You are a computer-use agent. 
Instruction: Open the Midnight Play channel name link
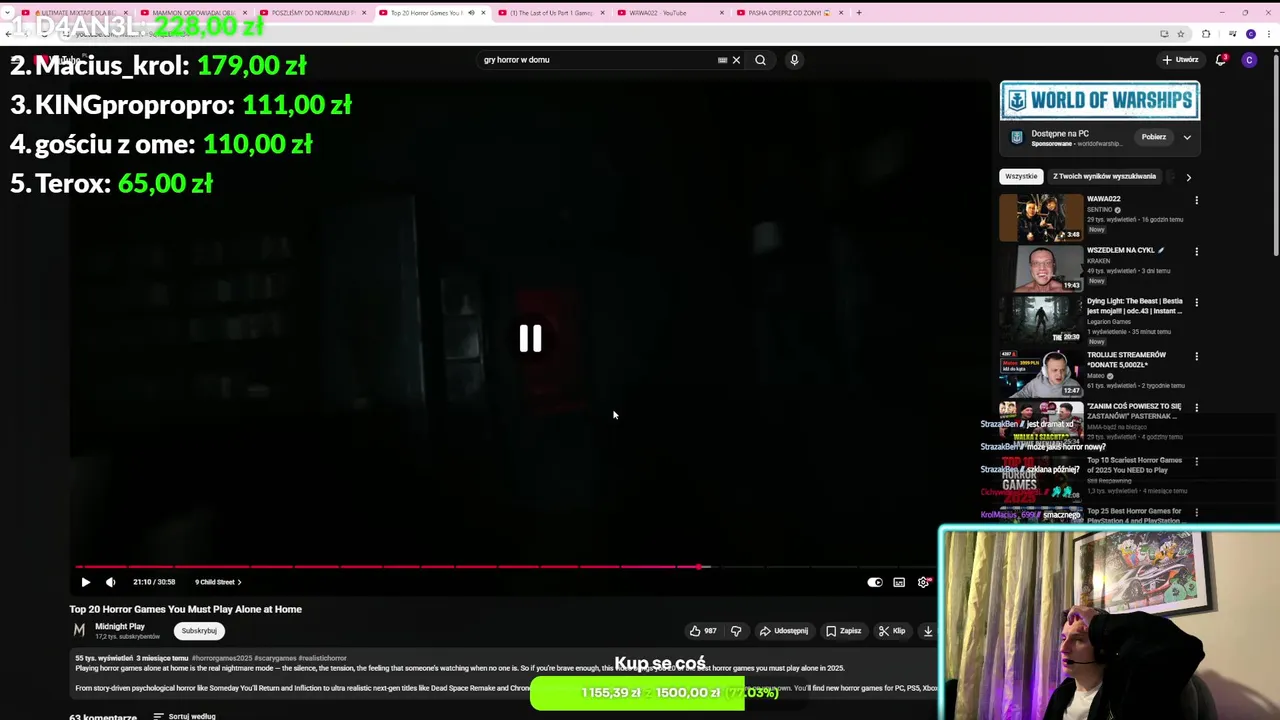click(120, 626)
